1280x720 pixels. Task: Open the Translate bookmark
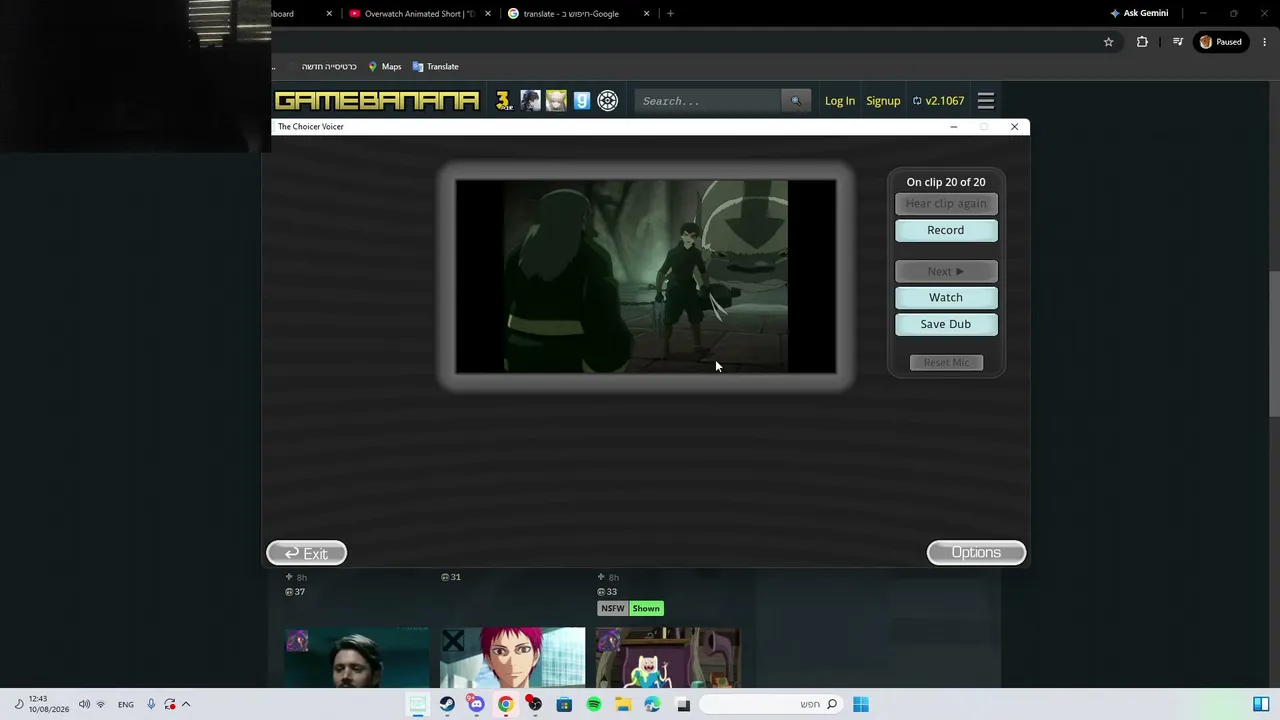tap(436, 67)
